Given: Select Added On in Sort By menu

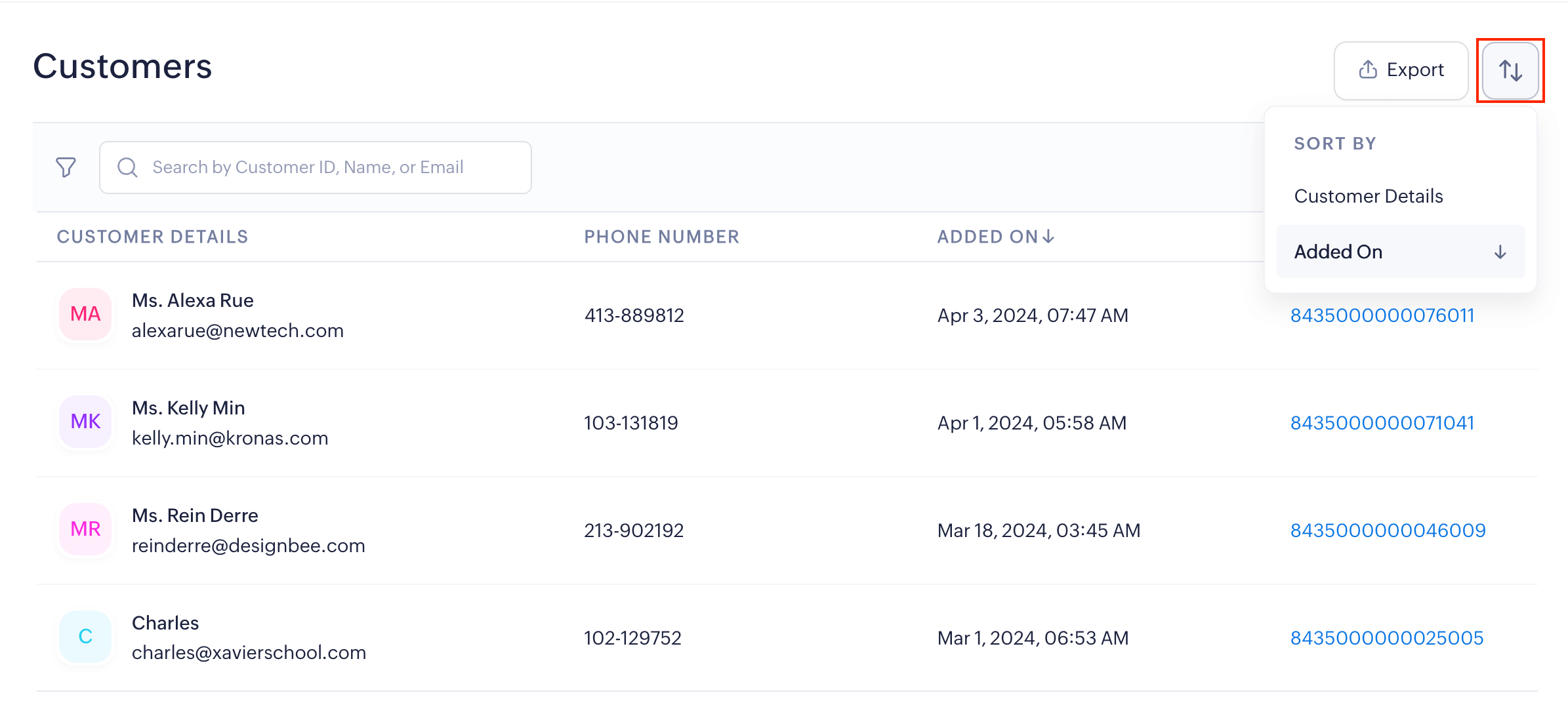Looking at the screenshot, I should (x=1338, y=252).
